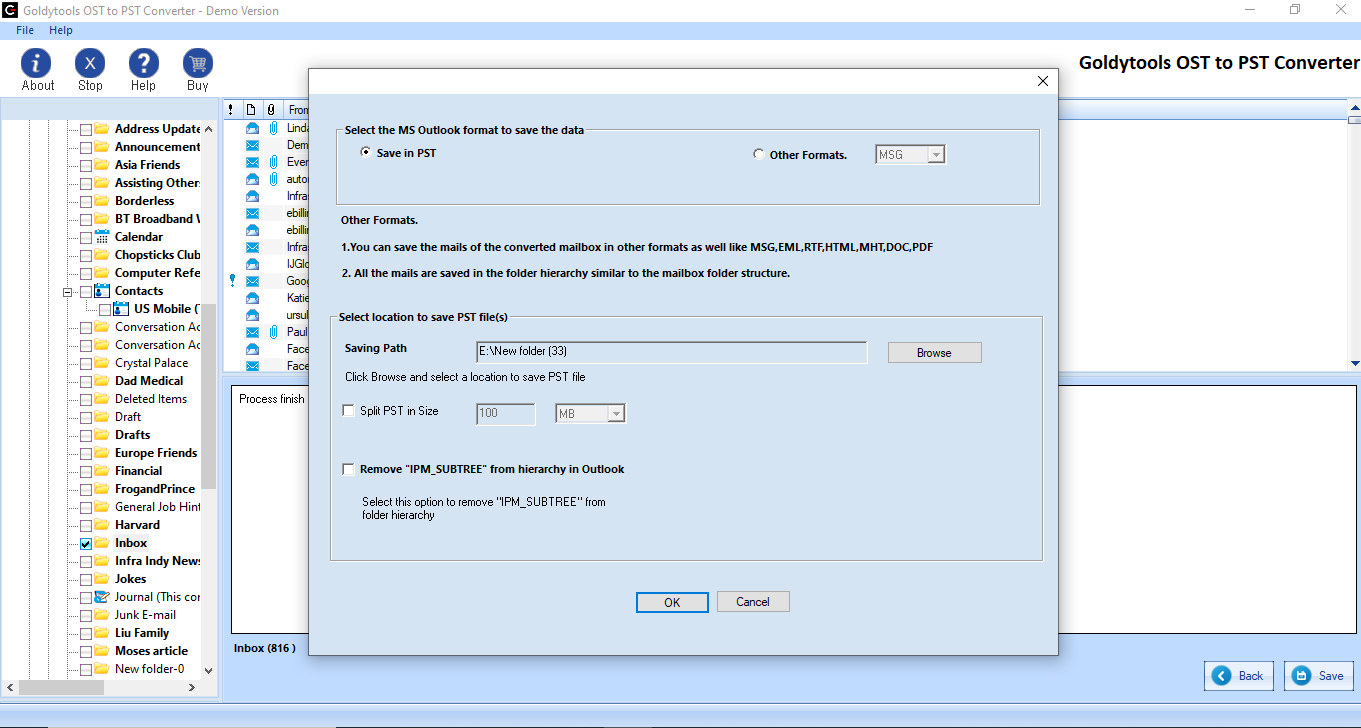Viewport: 1361px width, 728px height.
Task: Select the Crystal Palace folder
Action: [x=151, y=363]
